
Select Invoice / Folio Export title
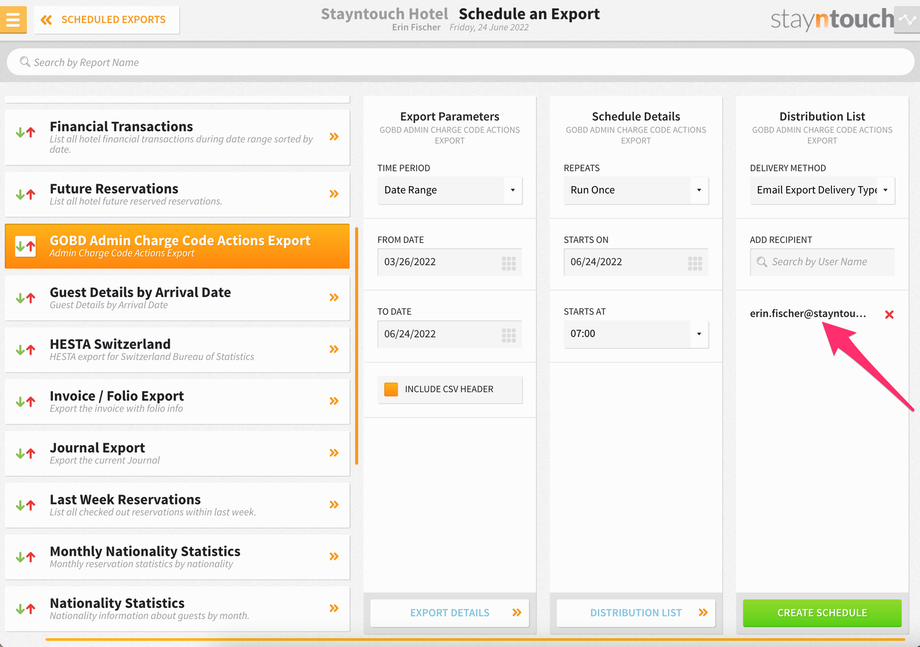(117, 396)
